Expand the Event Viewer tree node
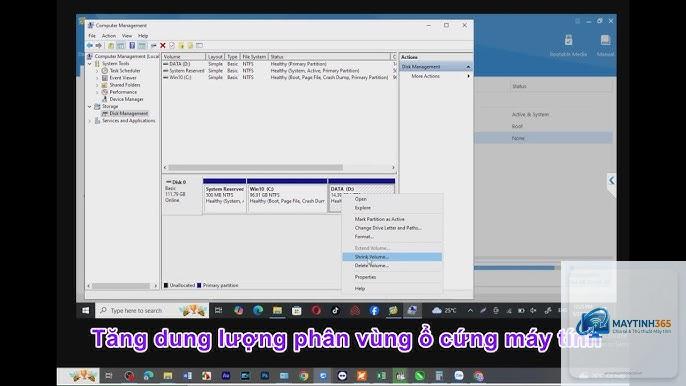686x386 pixels. coord(97,77)
